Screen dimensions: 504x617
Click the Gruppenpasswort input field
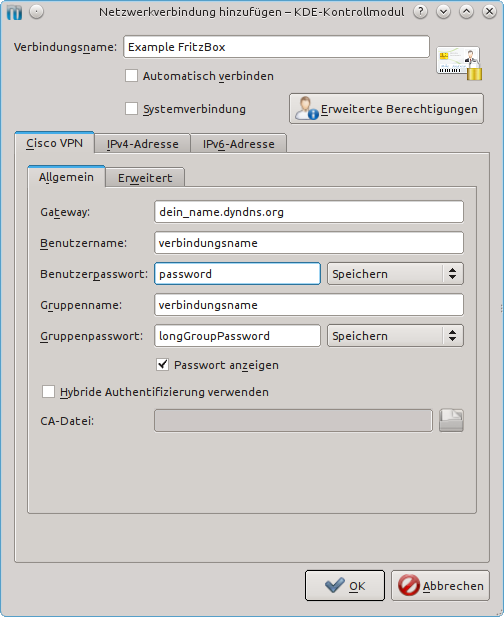(x=237, y=336)
